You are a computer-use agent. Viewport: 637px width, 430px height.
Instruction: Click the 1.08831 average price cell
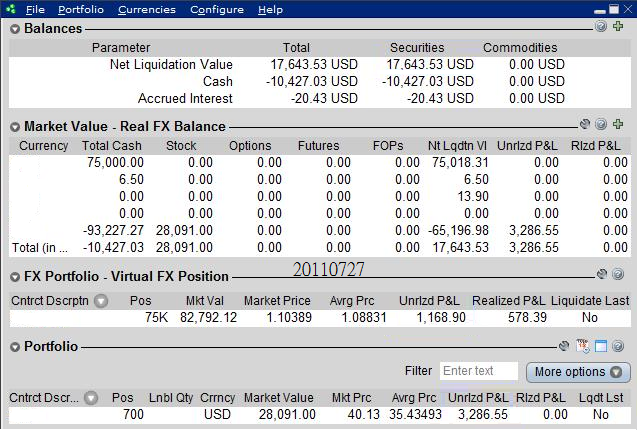point(364,317)
